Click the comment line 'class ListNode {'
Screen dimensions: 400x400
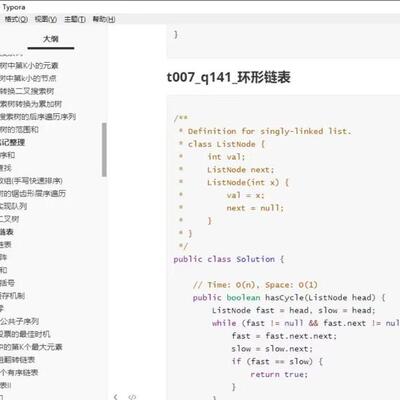pos(226,144)
